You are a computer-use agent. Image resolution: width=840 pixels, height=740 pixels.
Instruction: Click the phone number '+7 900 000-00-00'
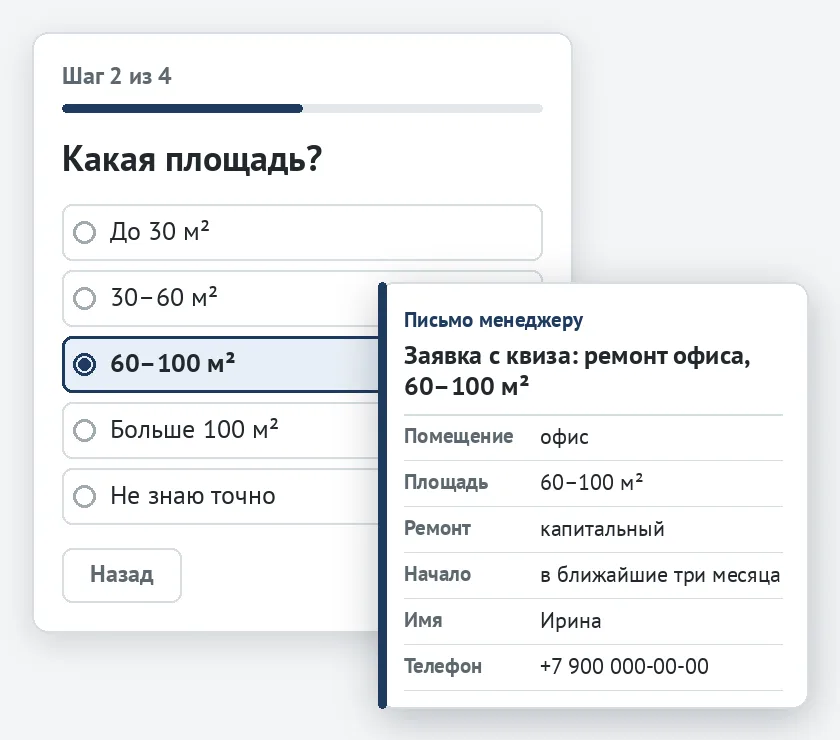click(x=624, y=667)
